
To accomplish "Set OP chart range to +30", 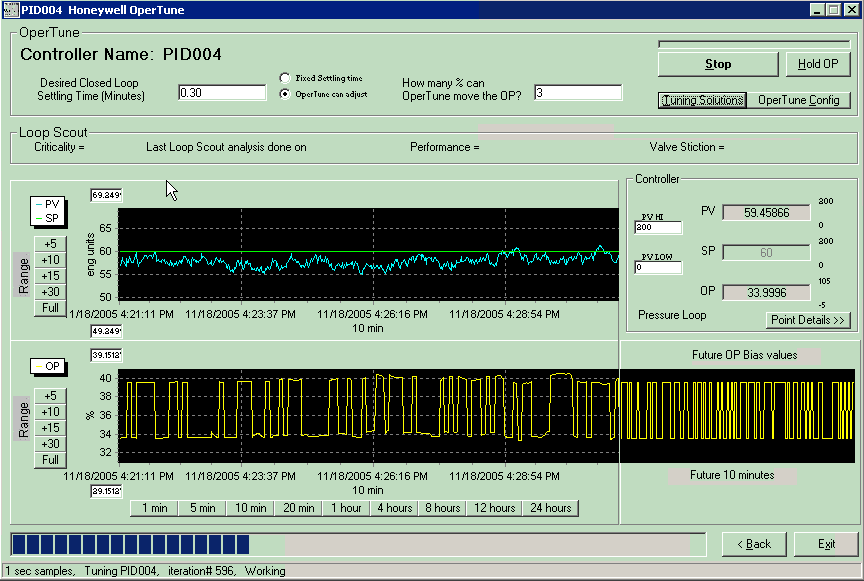I will pyautogui.click(x=50, y=444).
